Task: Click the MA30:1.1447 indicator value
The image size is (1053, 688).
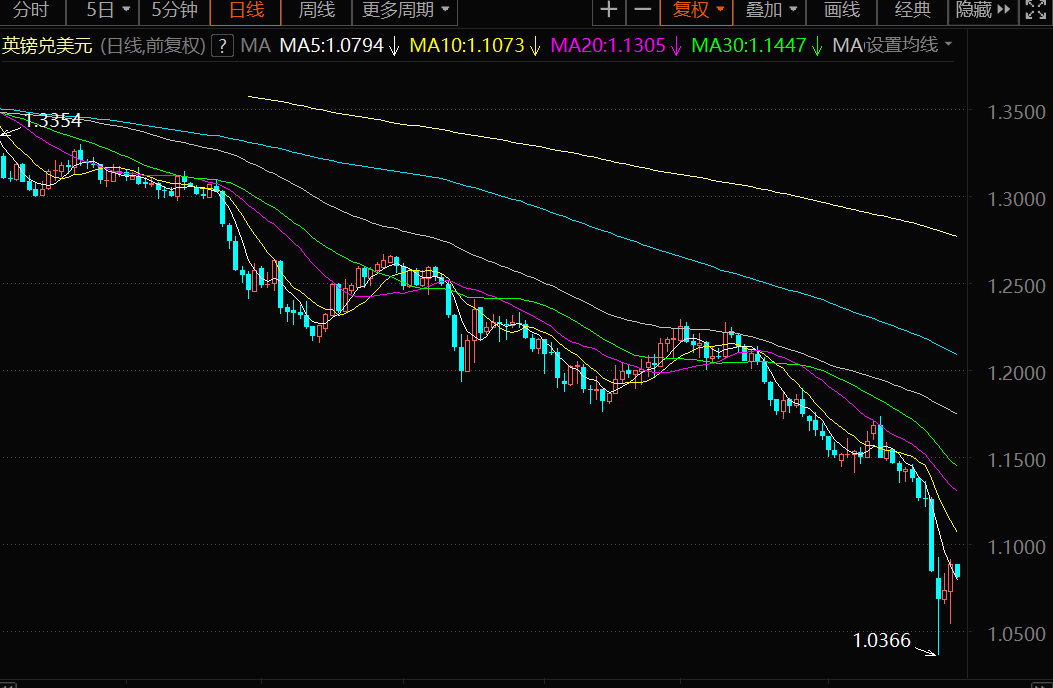Action: click(x=749, y=46)
